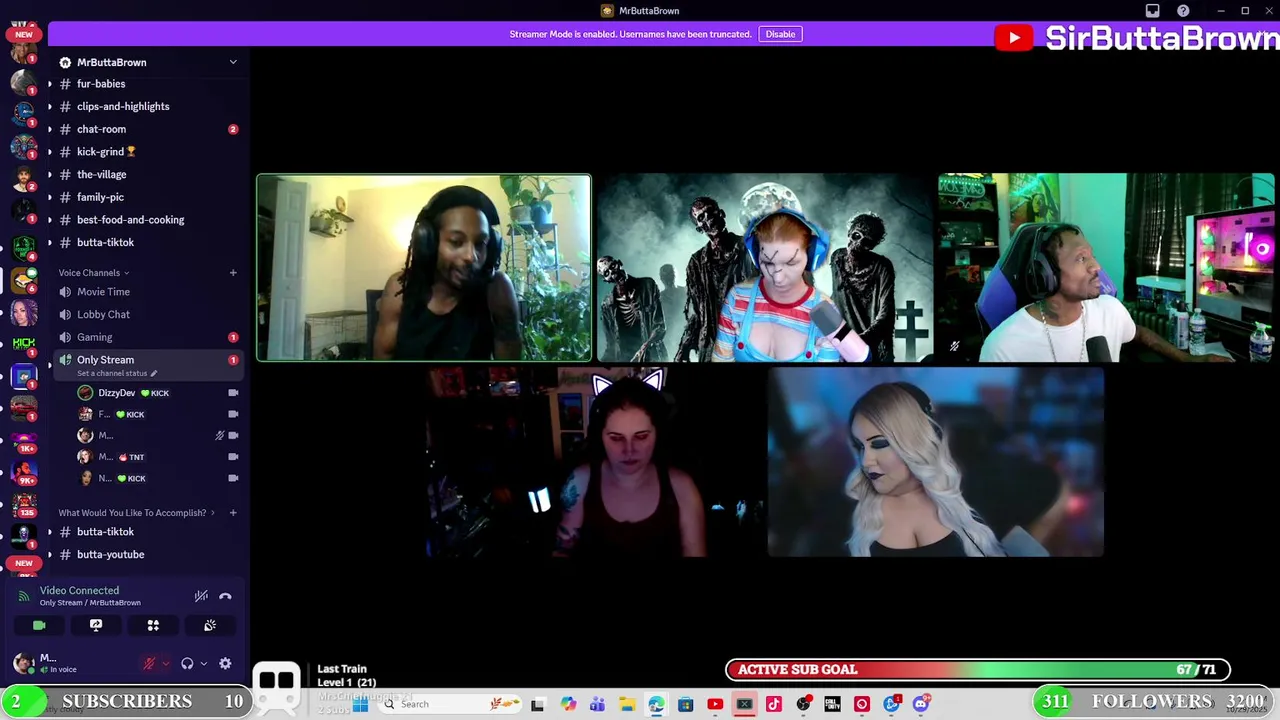Expand the kick-grind channel arrow
Viewport: 1280px width, 720px height.
[50, 152]
